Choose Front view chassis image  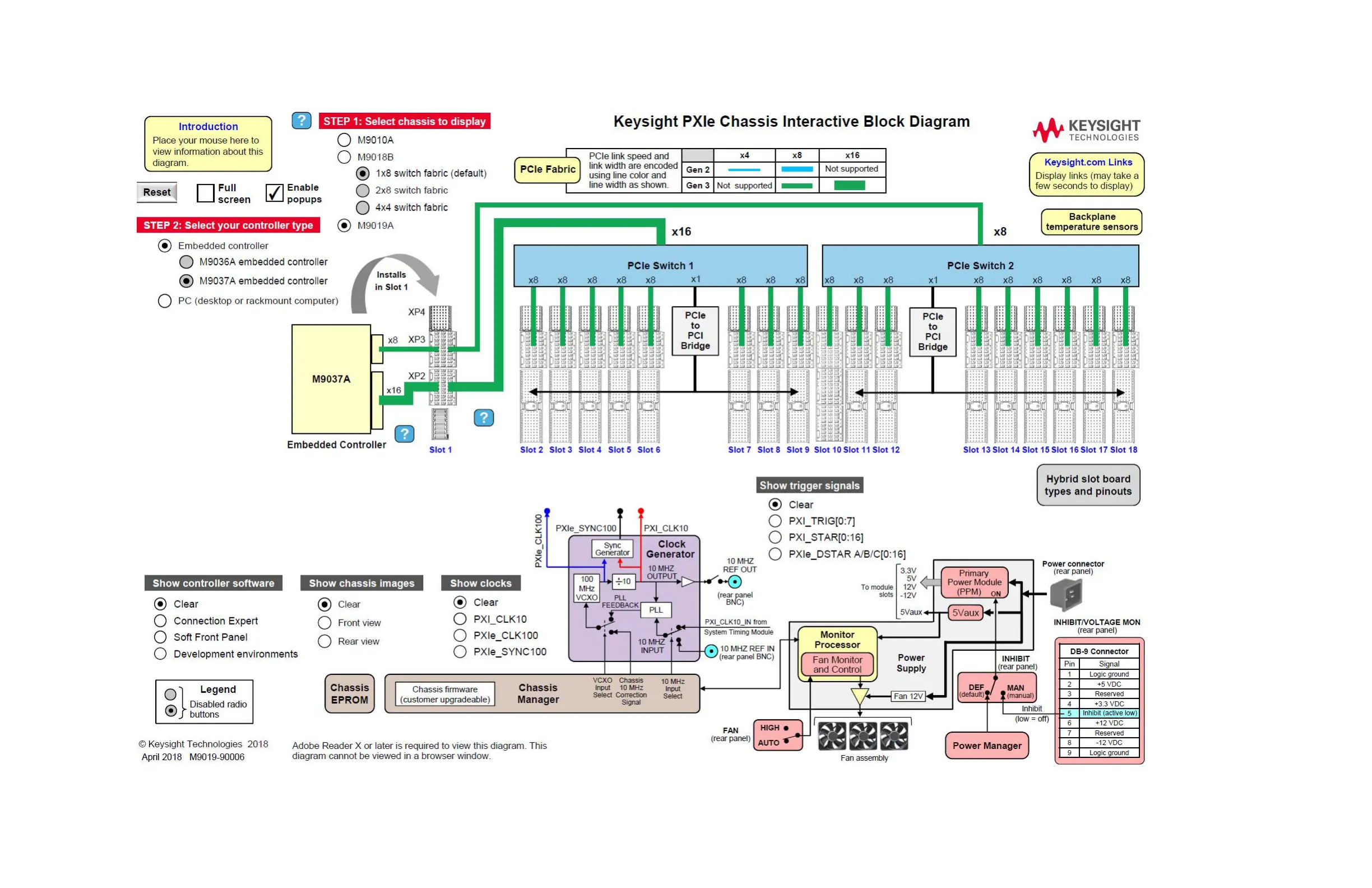[325, 623]
